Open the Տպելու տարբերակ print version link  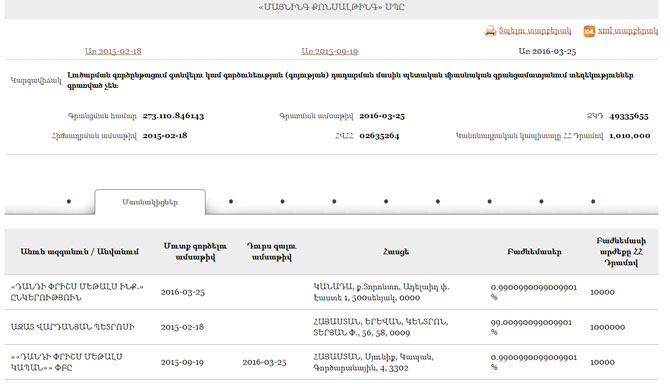point(535,31)
